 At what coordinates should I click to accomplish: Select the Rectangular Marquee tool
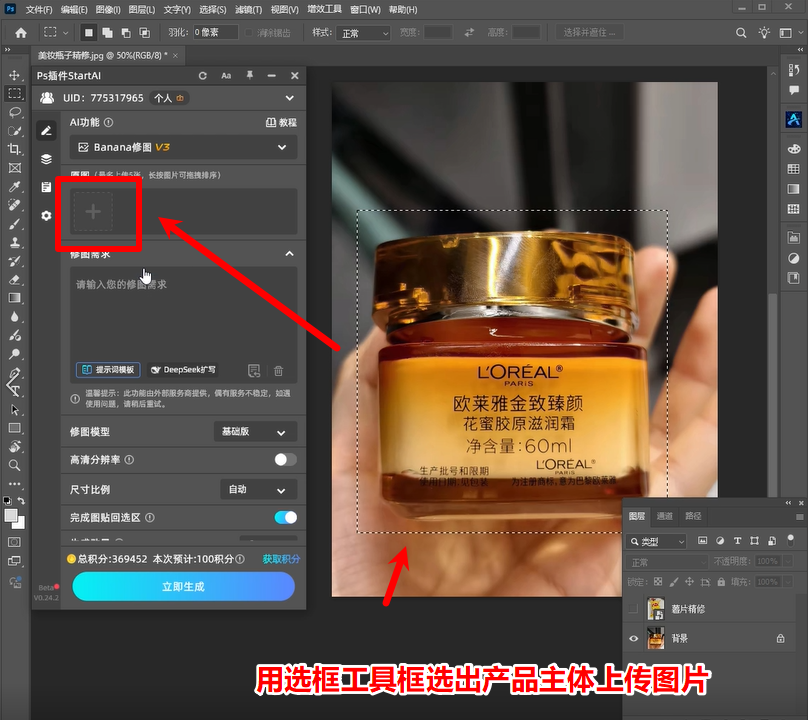click(x=14, y=93)
